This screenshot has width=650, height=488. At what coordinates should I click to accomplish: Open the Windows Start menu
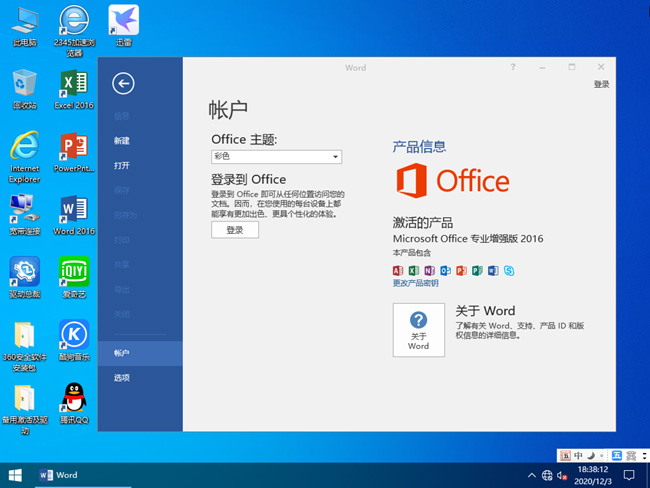[x=15, y=475]
